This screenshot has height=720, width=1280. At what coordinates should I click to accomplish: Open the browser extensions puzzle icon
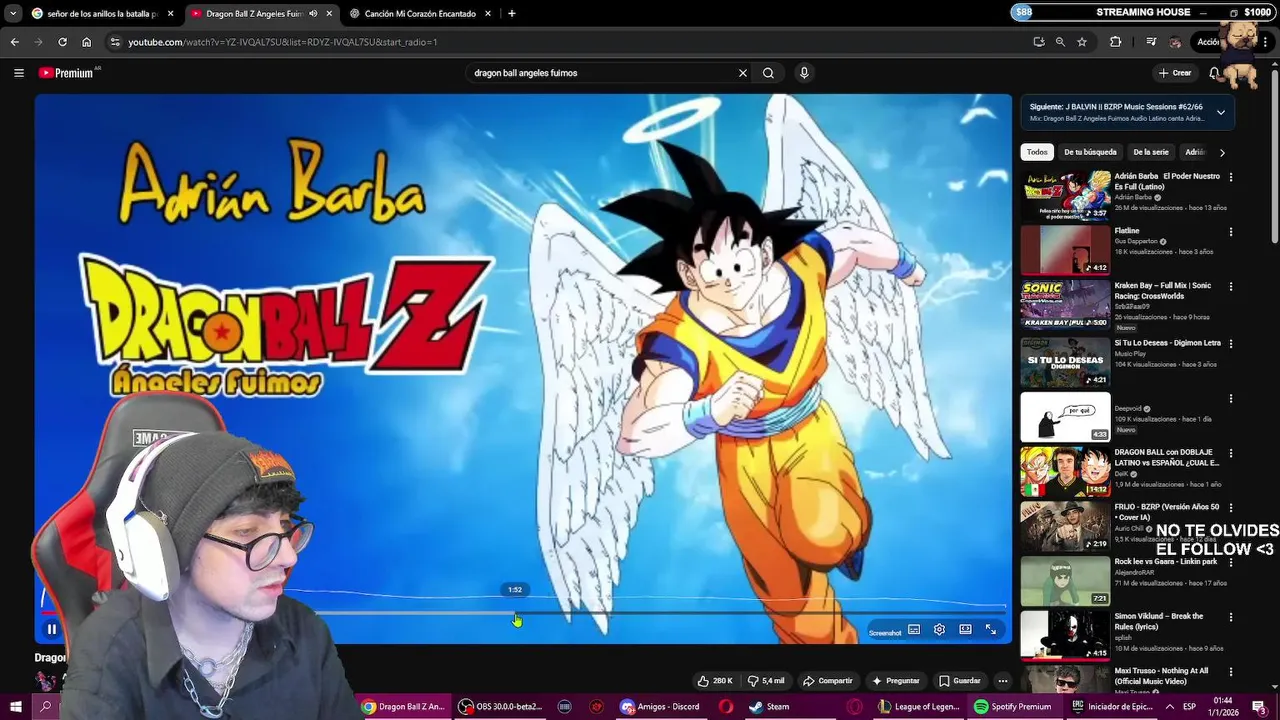pyautogui.click(x=1116, y=42)
